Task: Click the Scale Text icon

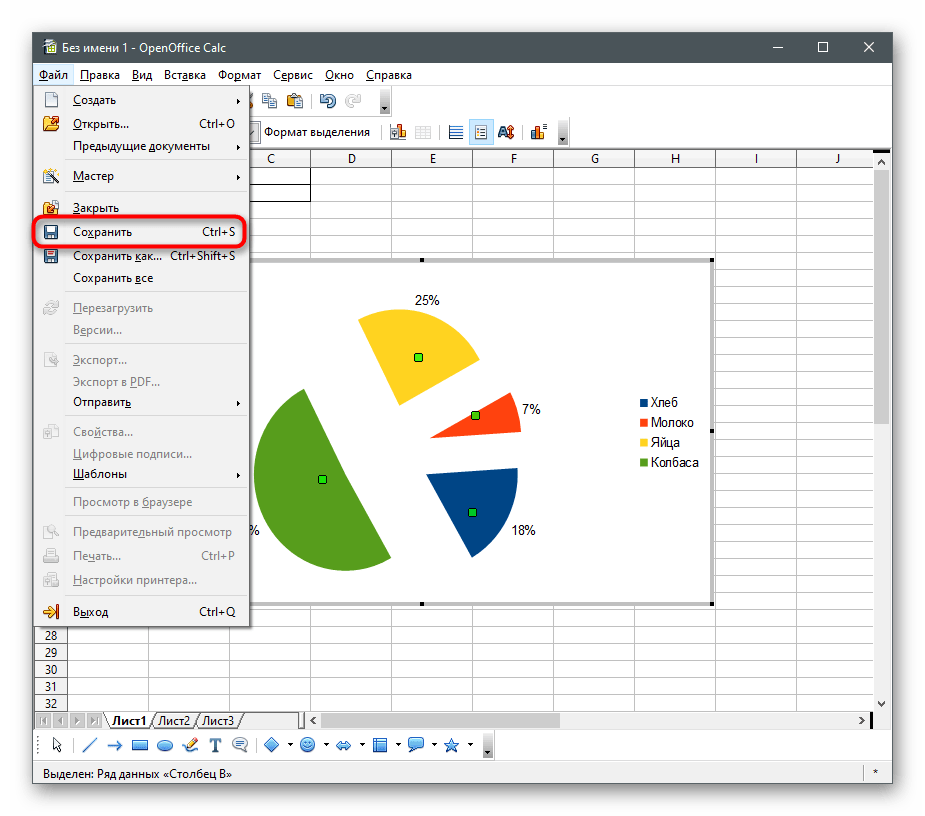Action: (x=506, y=132)
